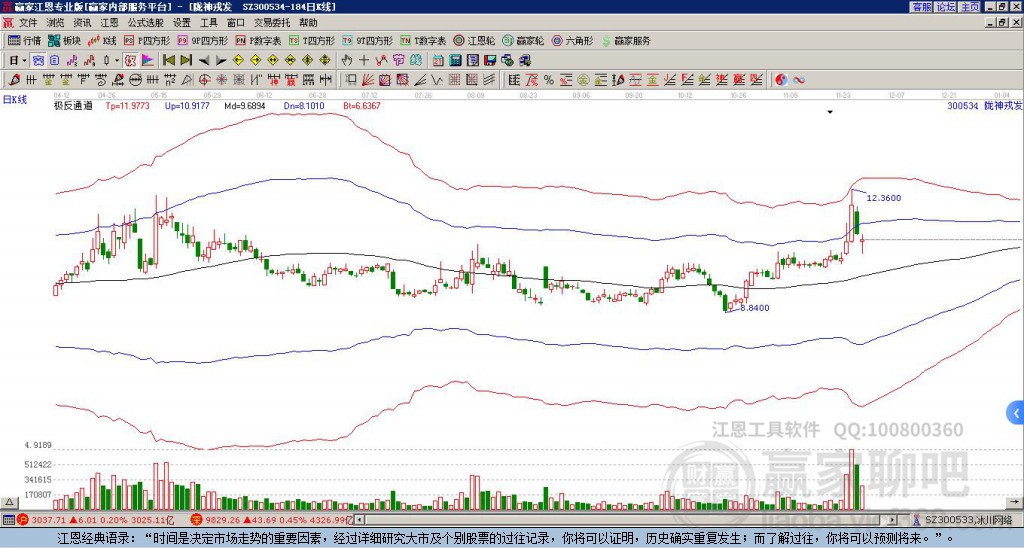This screenshot has height=548, width=1024.
Task: Select the hand pan tool
Action: click(x=347, y=61)
